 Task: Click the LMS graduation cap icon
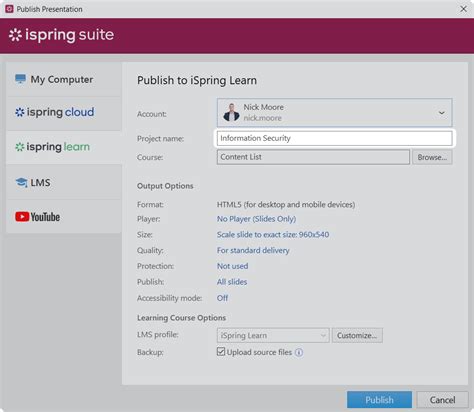click(22, 182)
